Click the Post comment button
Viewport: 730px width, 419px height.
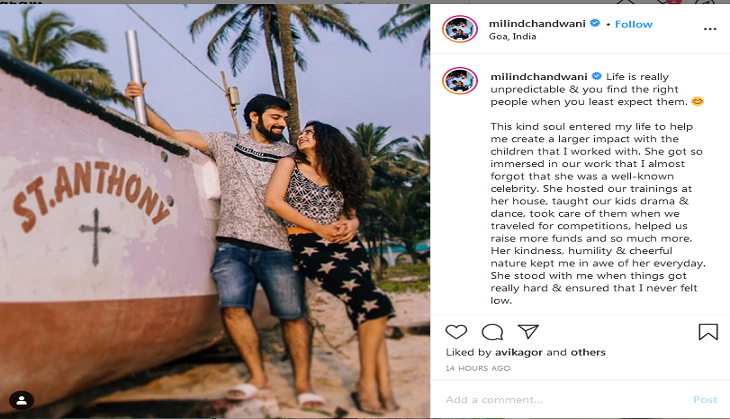coord(705,399)
